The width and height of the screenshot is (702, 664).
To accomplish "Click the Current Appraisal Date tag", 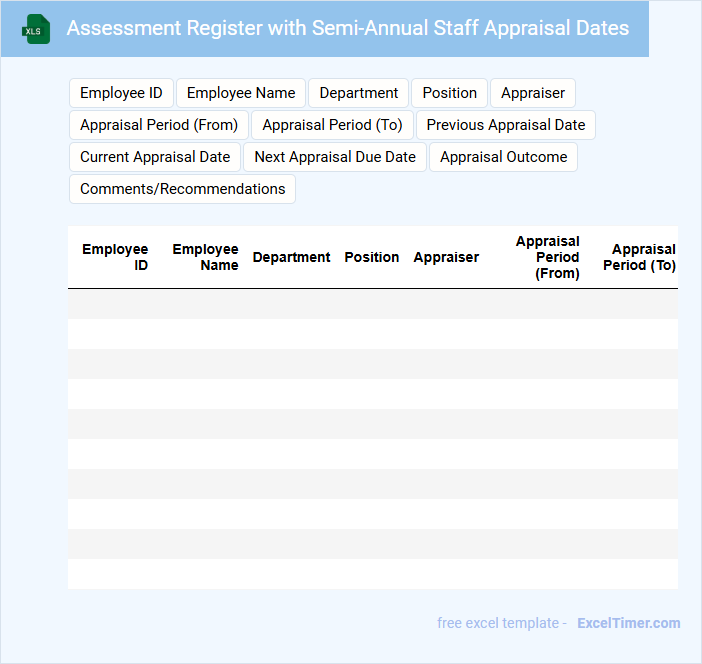I will tap(155, 157).
